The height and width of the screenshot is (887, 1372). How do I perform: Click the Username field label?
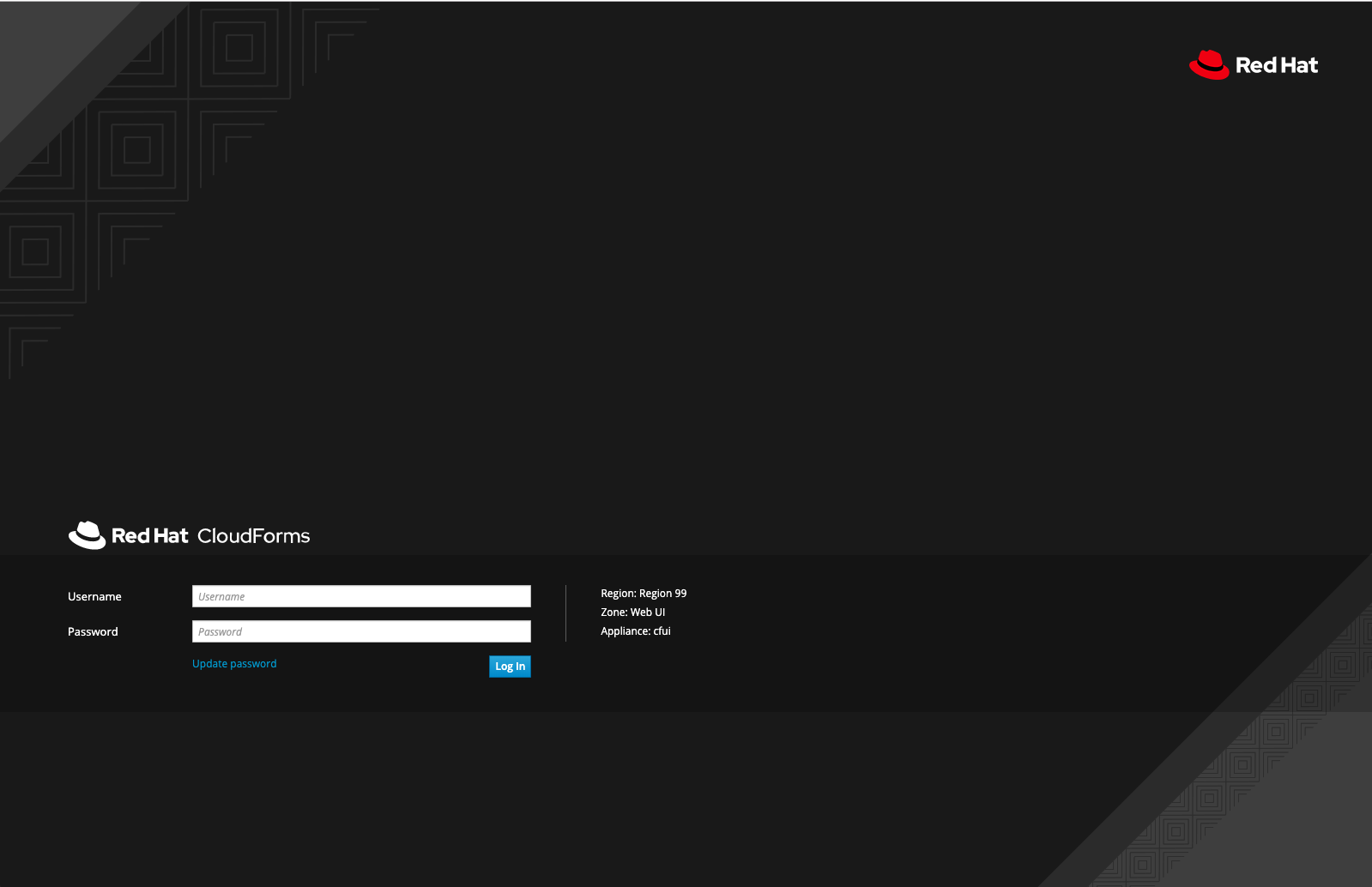point(94,597)
